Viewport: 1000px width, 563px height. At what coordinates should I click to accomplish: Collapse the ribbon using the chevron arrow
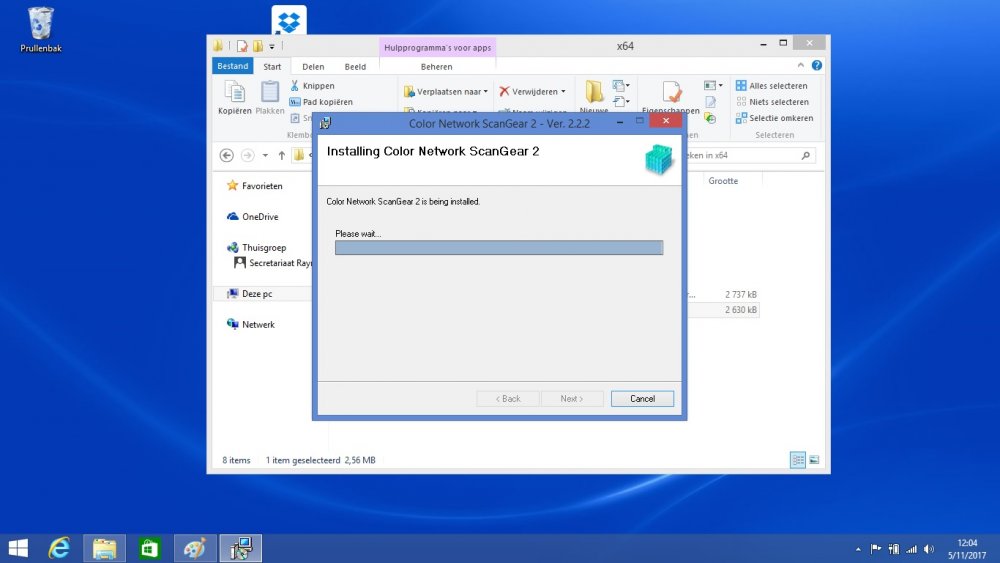(803, 66)
